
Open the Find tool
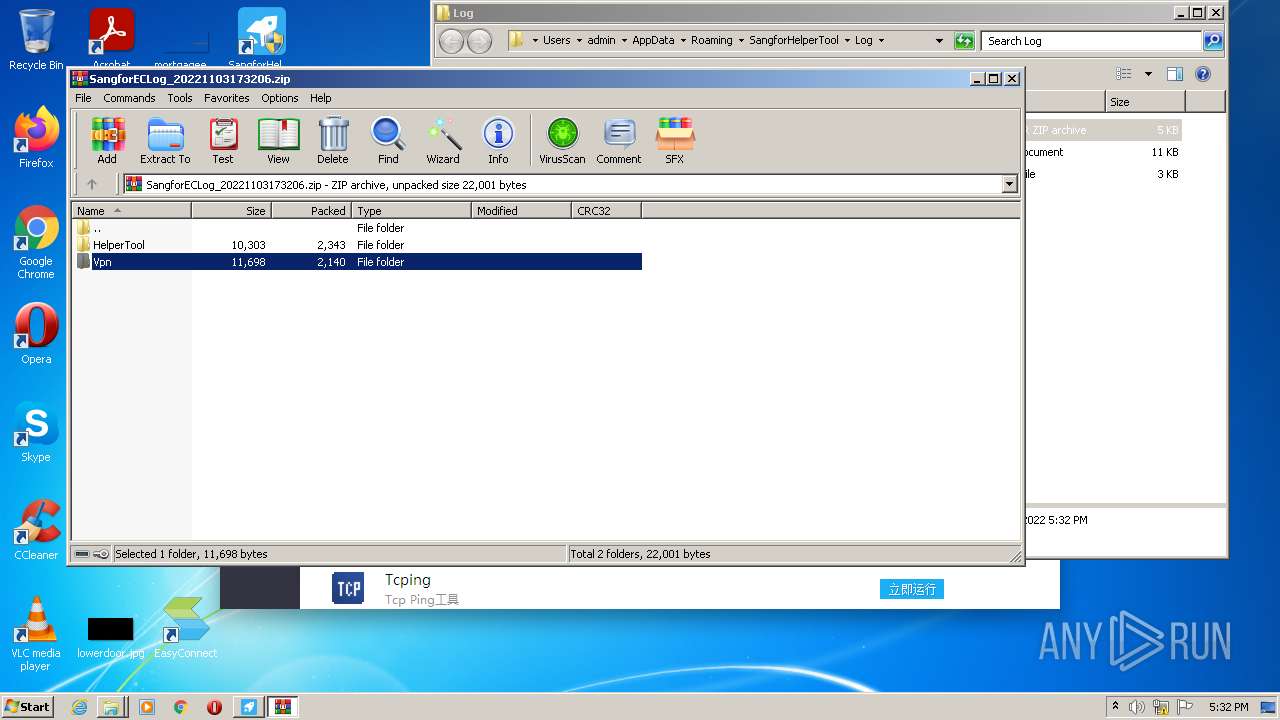(388, 140)
